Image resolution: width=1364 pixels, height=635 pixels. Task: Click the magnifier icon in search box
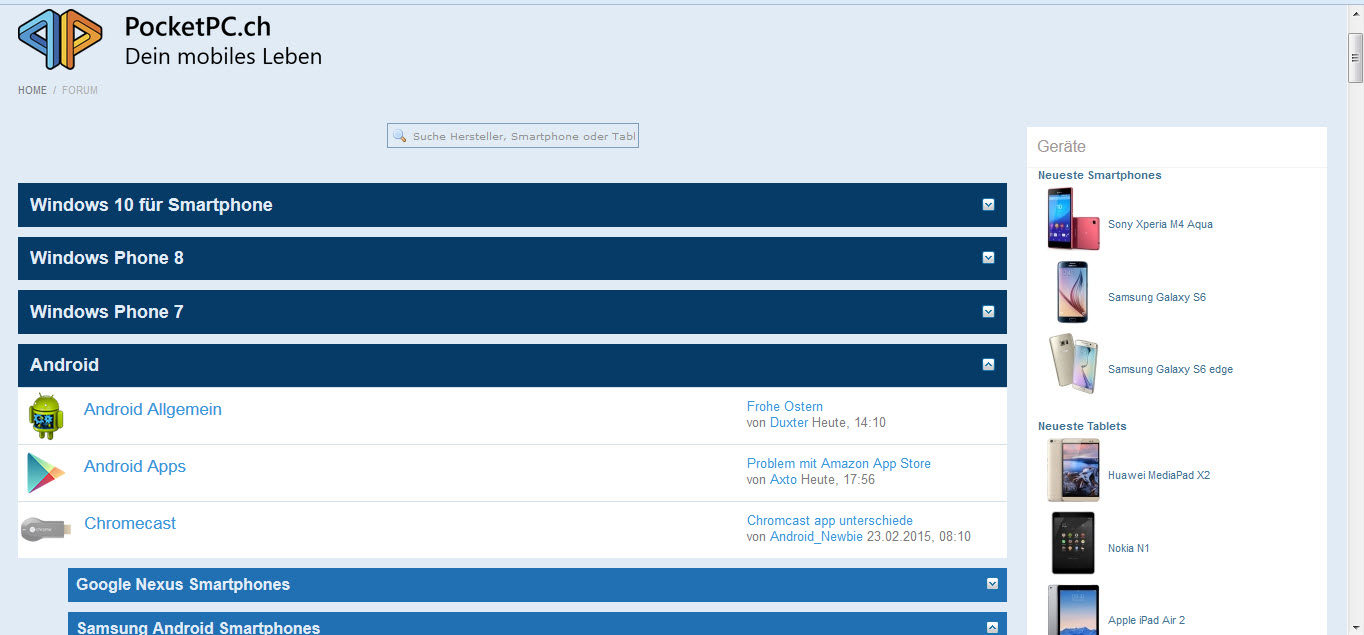point(399,136)
